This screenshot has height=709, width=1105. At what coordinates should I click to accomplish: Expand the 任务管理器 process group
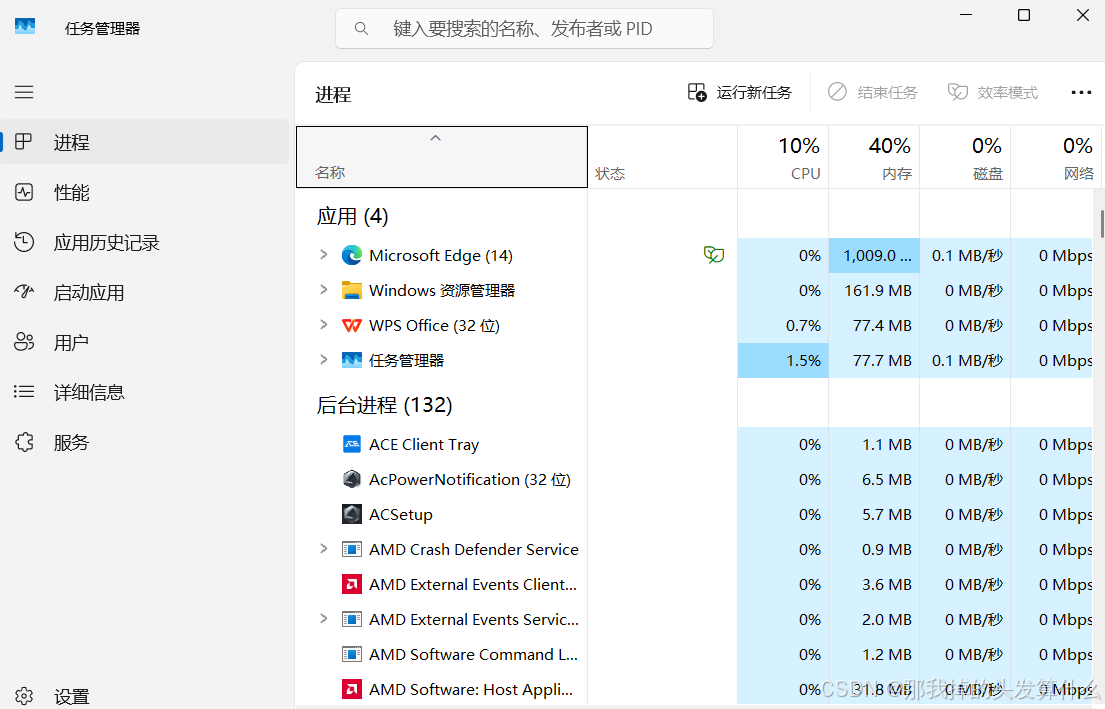pos(323,359)
